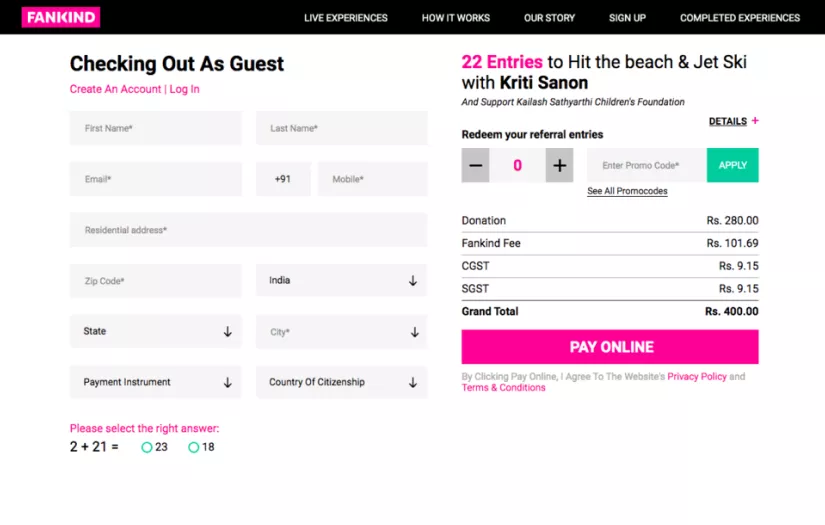This screenshot has width=825, height=525.
Task: Open the Privacy Policy link
Action: (x=697, y=377)
